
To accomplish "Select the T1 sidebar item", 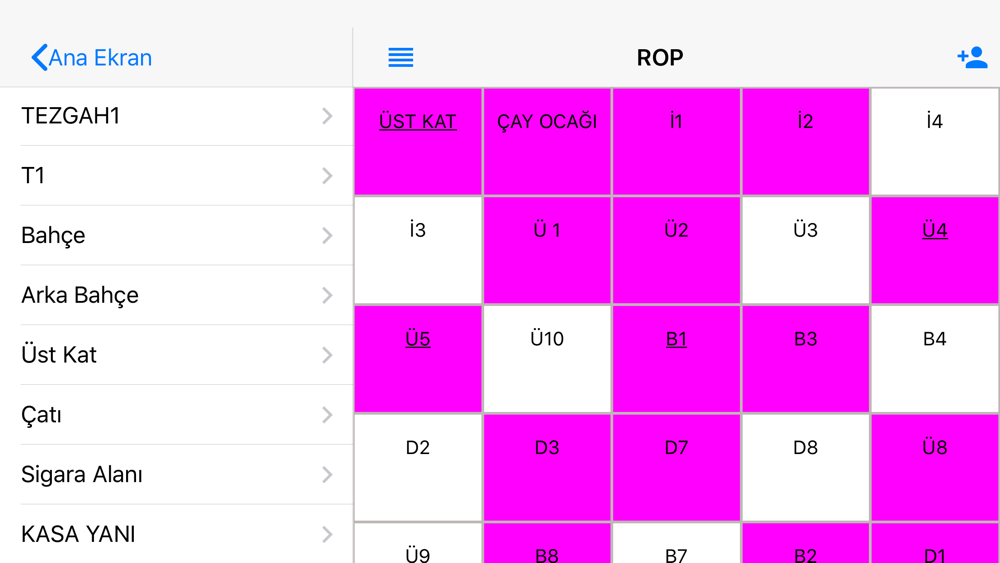I will [177, 175].
